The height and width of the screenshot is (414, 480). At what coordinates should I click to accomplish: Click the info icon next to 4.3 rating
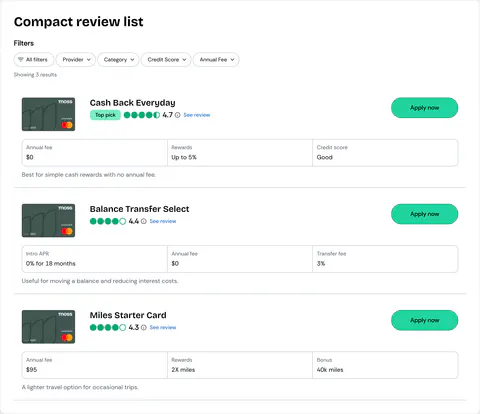(144, 328)
